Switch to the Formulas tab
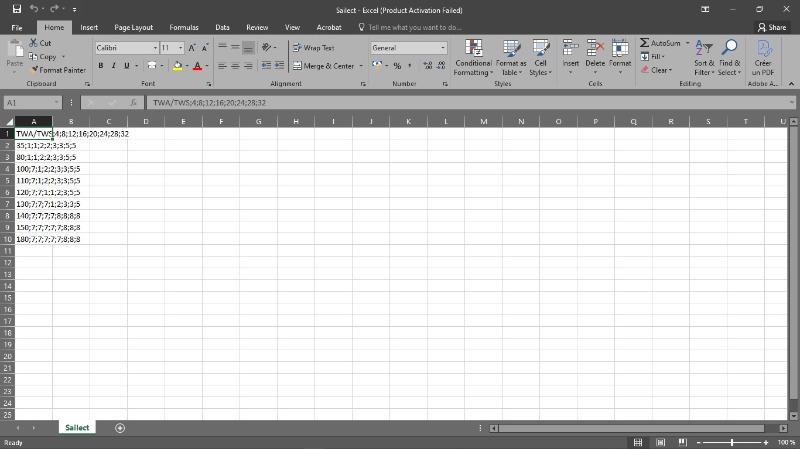Image resolution: width=800 pixels, height=449 pixels. click(x=184, y=28)
